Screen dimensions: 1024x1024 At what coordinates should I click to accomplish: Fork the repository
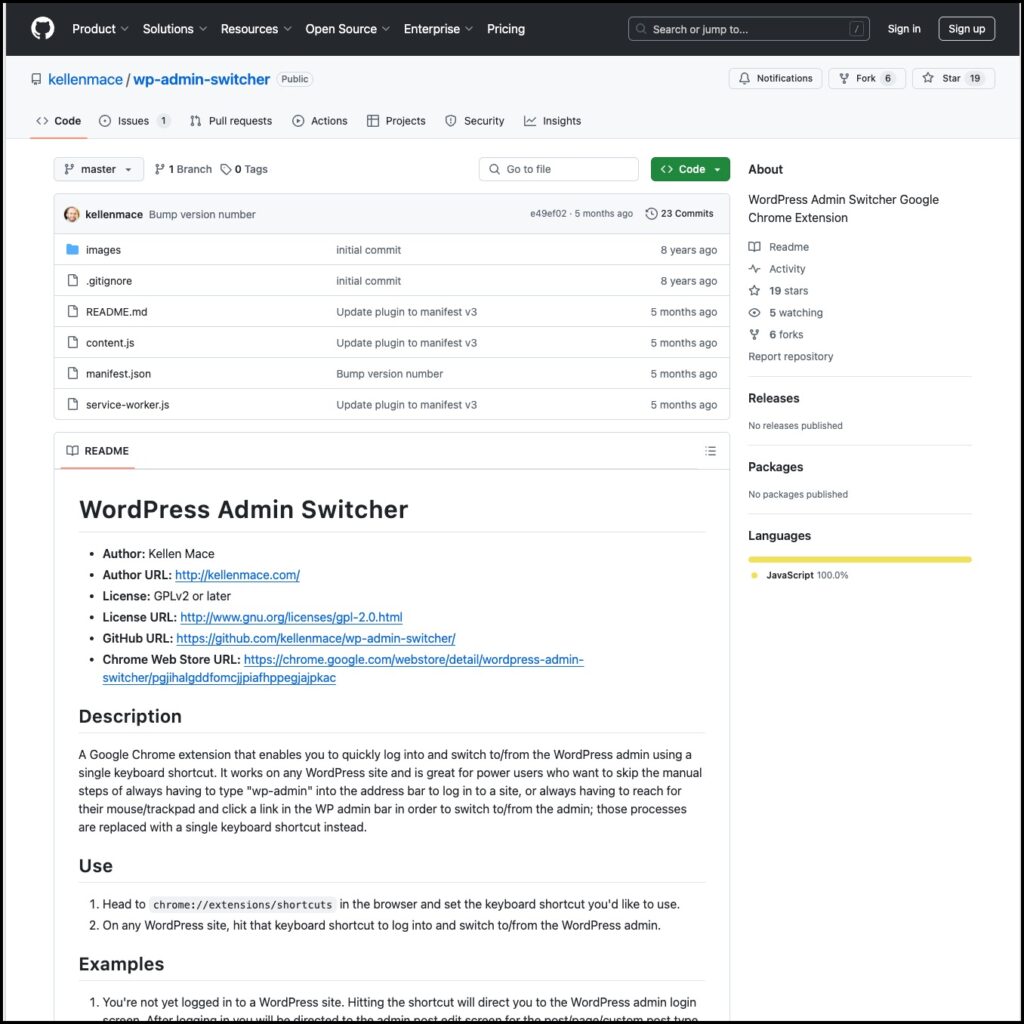click(x=866, y=78)
